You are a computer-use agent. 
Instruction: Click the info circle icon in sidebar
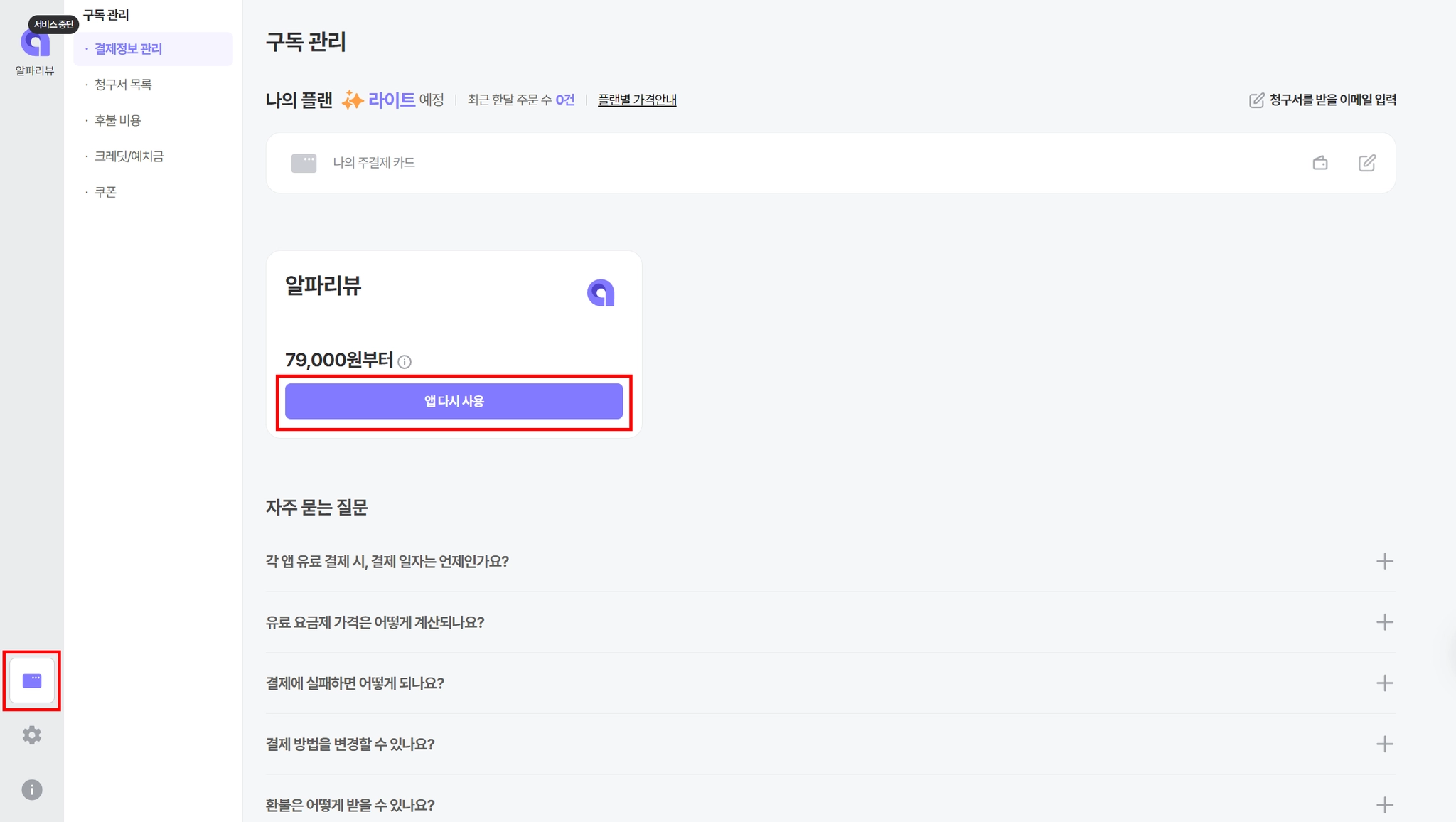[x=32, y=789]
